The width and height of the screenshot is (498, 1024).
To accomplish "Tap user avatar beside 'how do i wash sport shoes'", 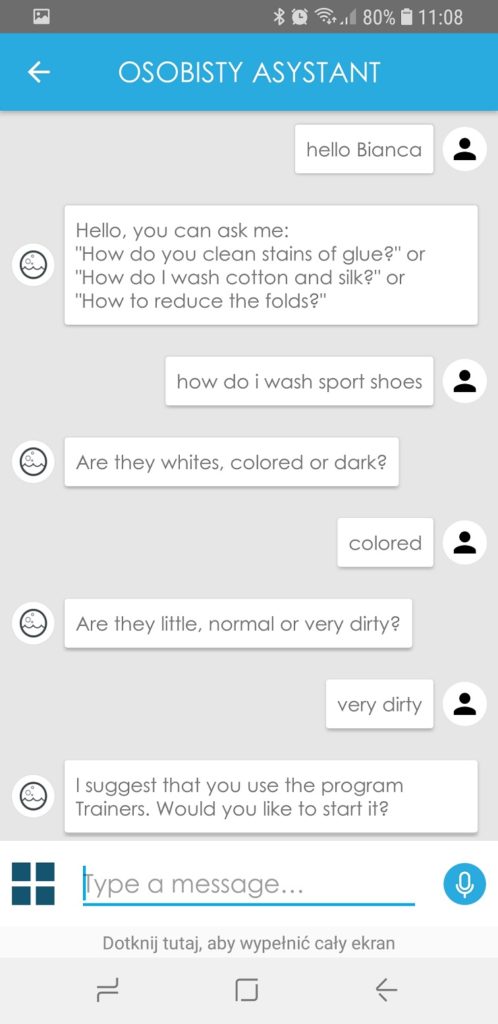I will [465, 381].
